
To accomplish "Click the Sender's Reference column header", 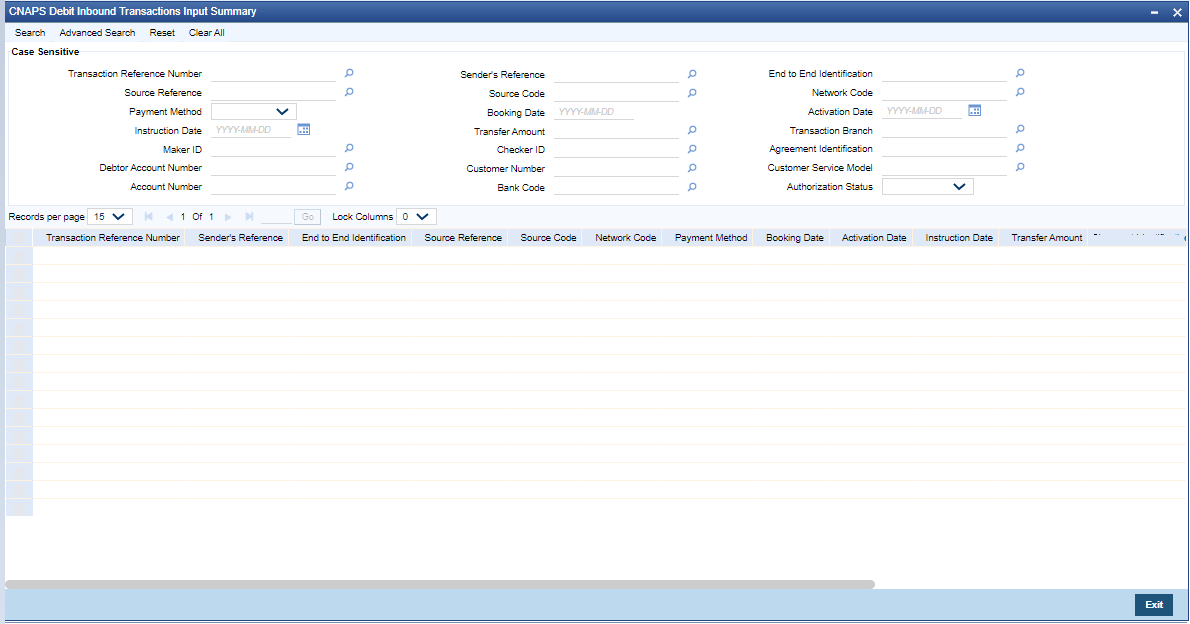I will pos(241,238).
